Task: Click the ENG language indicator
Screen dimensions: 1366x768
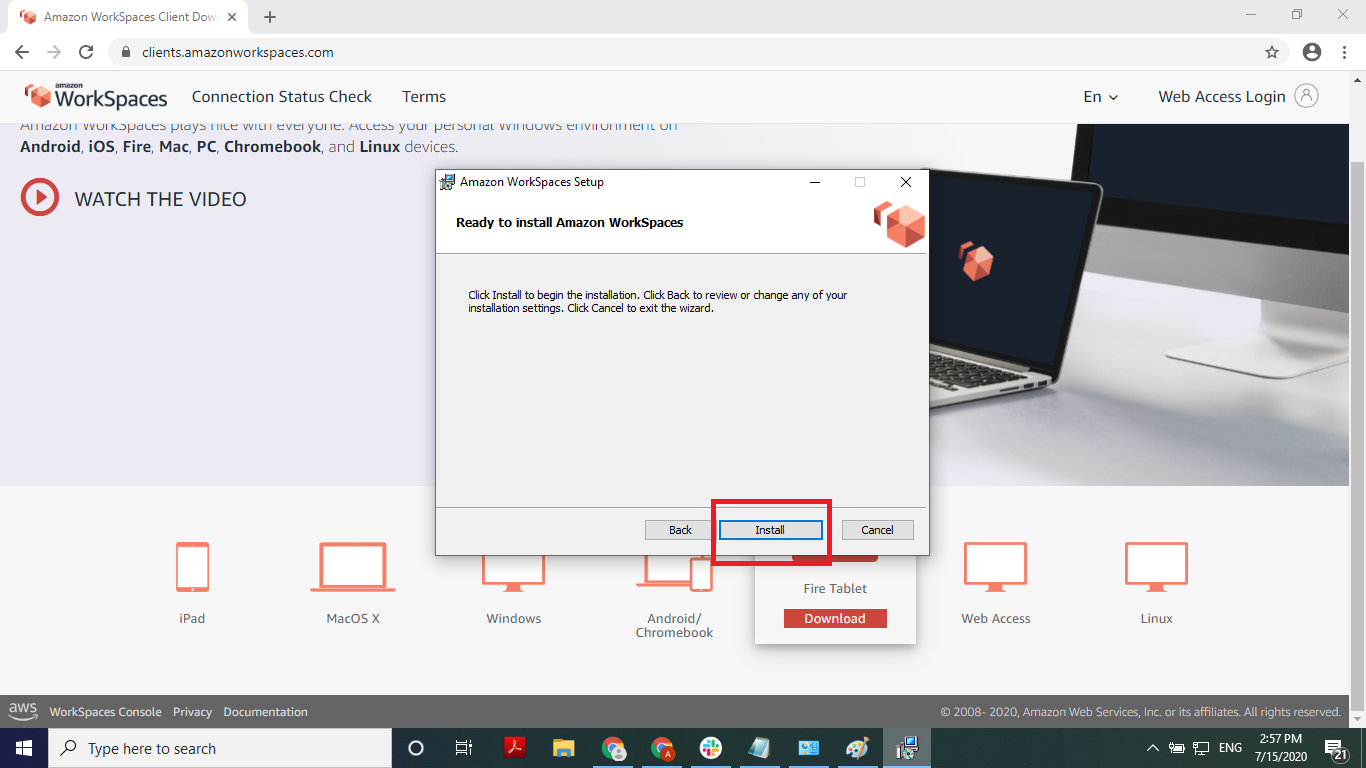Action: coord(1230,748)
